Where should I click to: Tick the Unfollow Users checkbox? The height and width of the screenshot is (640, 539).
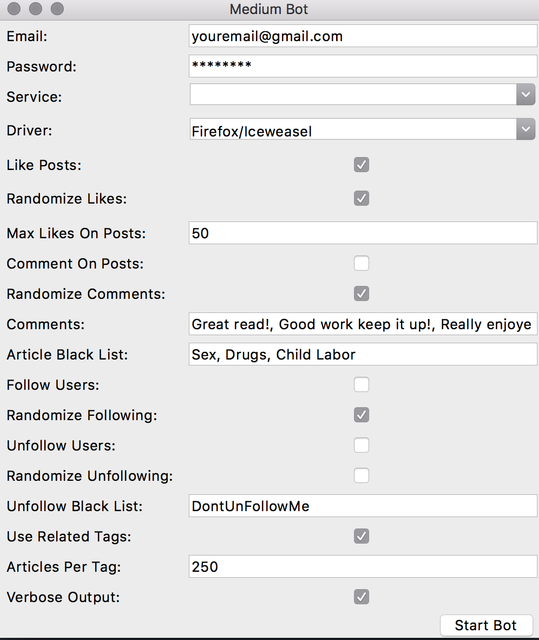[362, 445]
